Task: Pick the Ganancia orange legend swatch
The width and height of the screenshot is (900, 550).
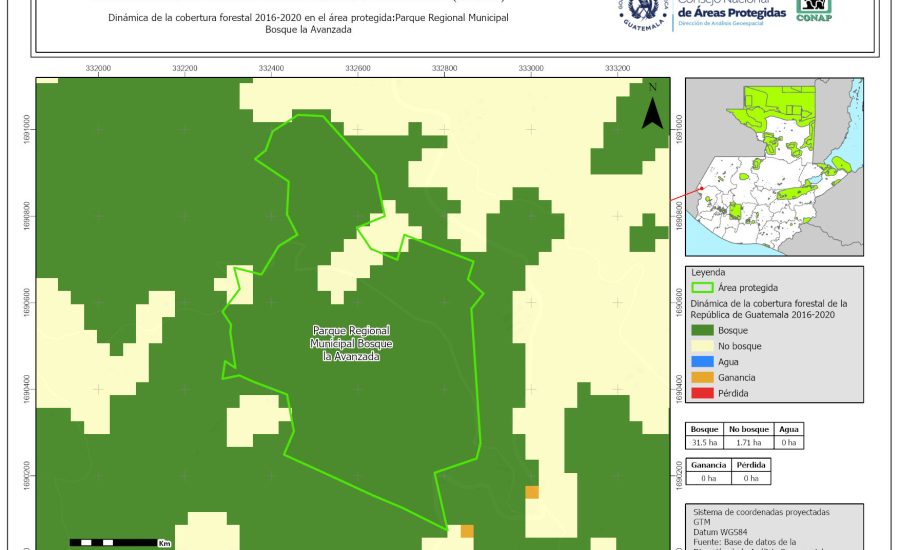Action: pyautogui.click(x=701, y=377)
